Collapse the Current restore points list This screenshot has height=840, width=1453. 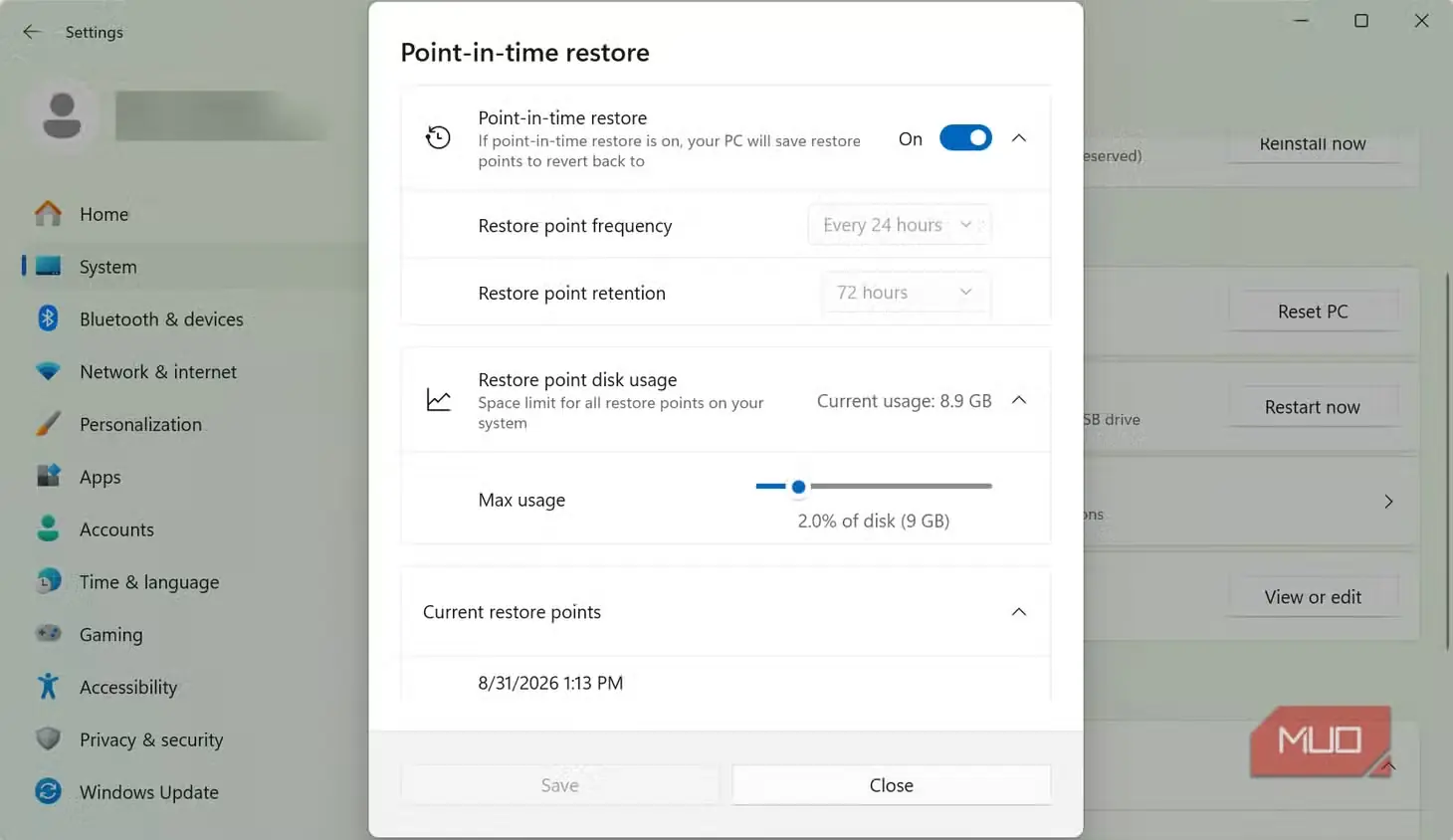pyautogui.click(x=1019, y=612)
